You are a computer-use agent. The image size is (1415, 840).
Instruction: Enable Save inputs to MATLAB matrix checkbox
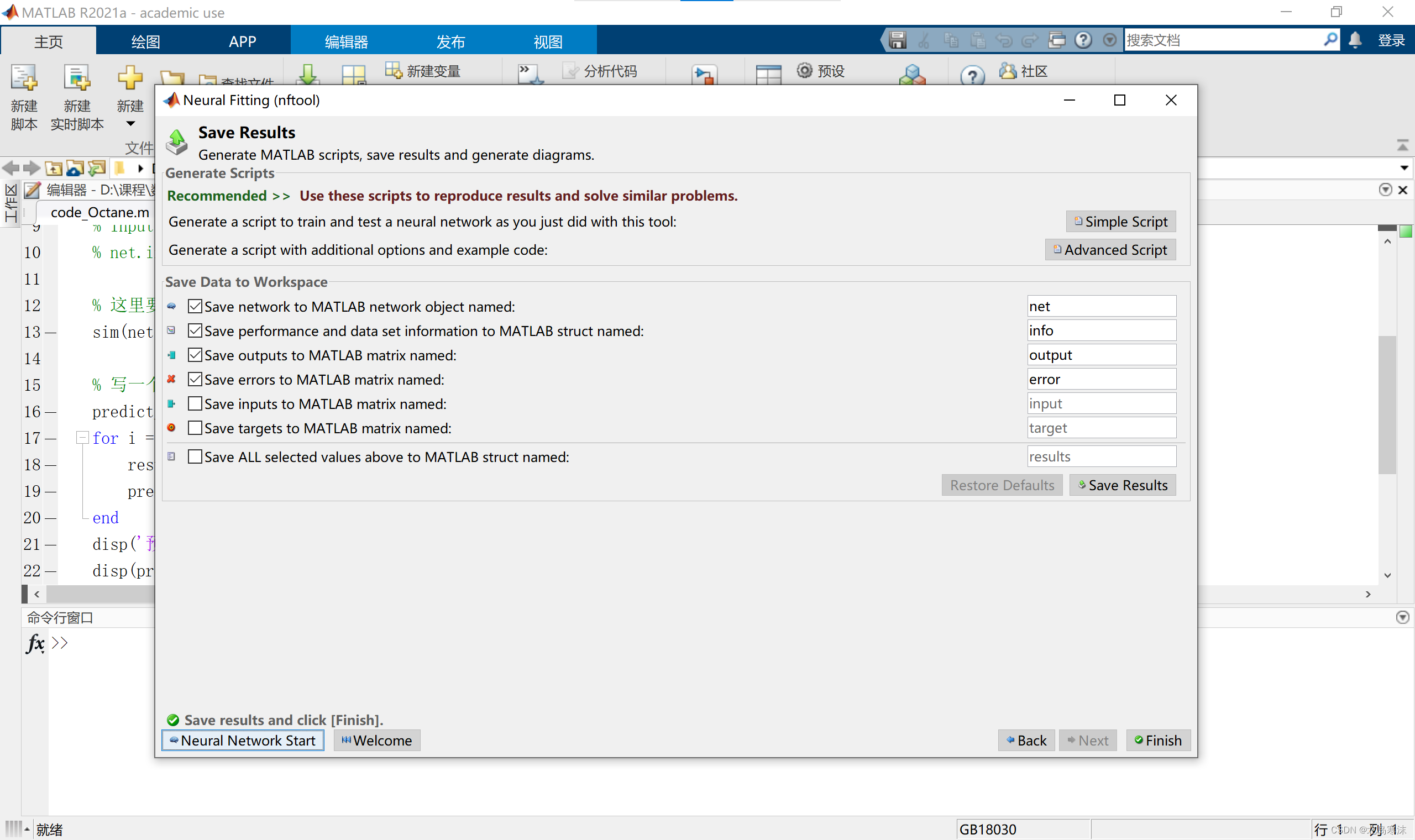[x=195, y=403]
